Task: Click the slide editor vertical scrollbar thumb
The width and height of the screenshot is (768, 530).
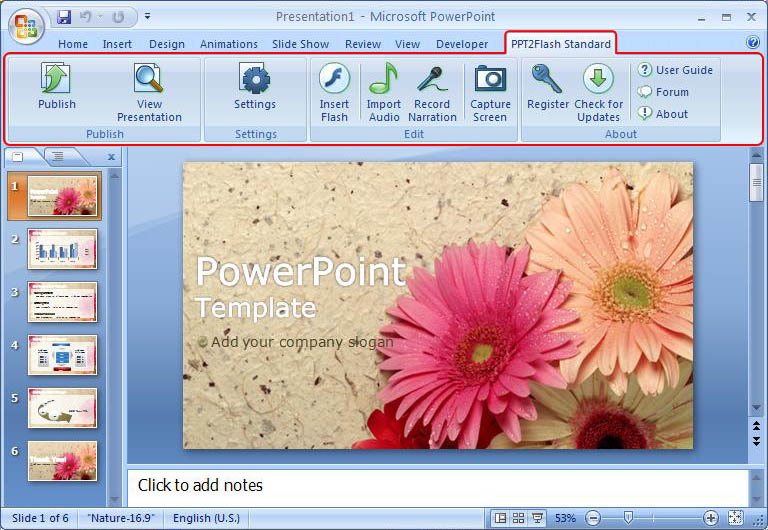Action: (756, 183)
